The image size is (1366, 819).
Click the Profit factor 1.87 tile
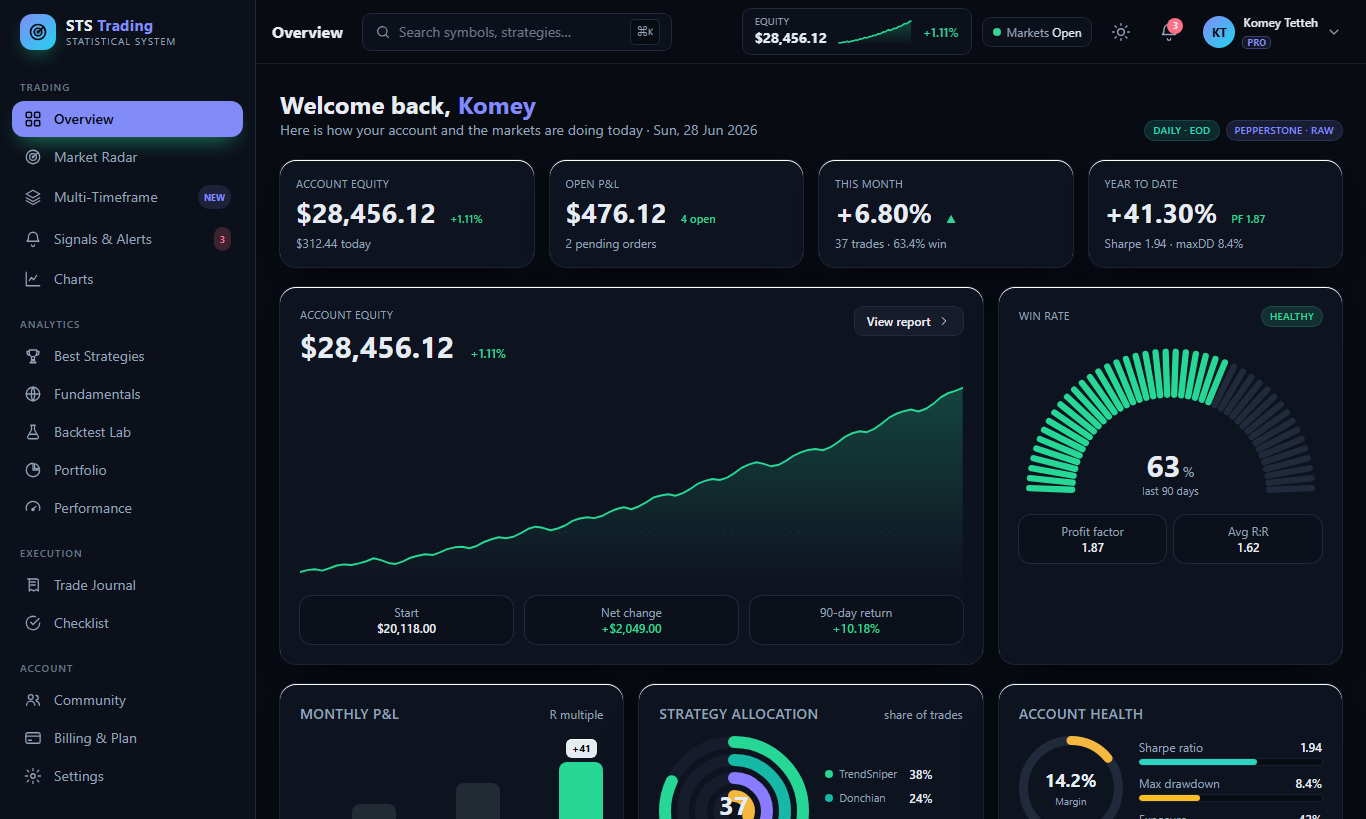pyautogui.click(x=1092, y=539)
